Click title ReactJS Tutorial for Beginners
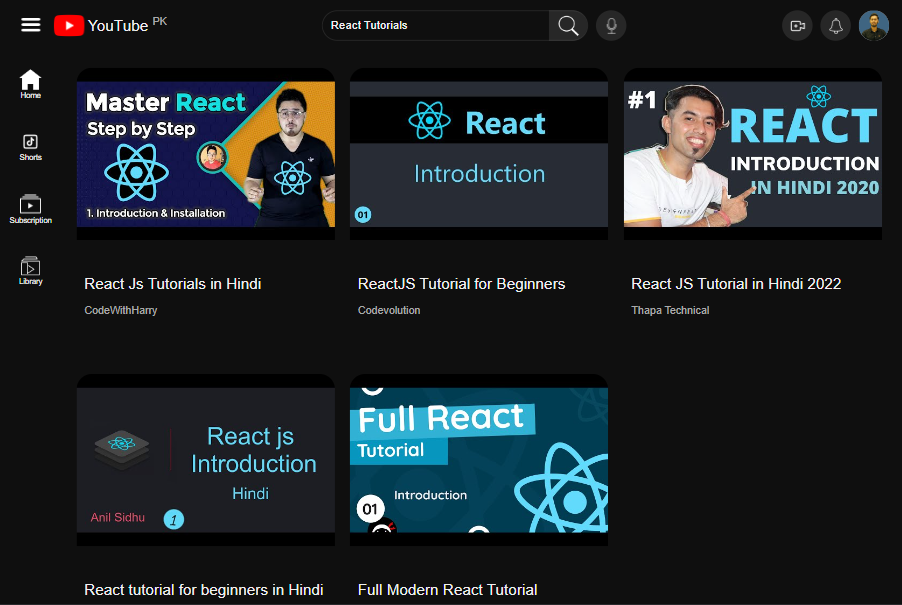Image resolution: width=902 pixels, height=605 pixels. [x=461, y=284]
